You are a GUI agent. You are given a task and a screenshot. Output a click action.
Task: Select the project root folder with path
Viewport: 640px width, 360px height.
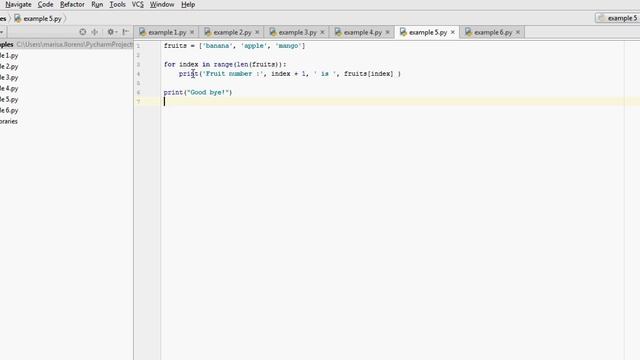click(67, 44)
